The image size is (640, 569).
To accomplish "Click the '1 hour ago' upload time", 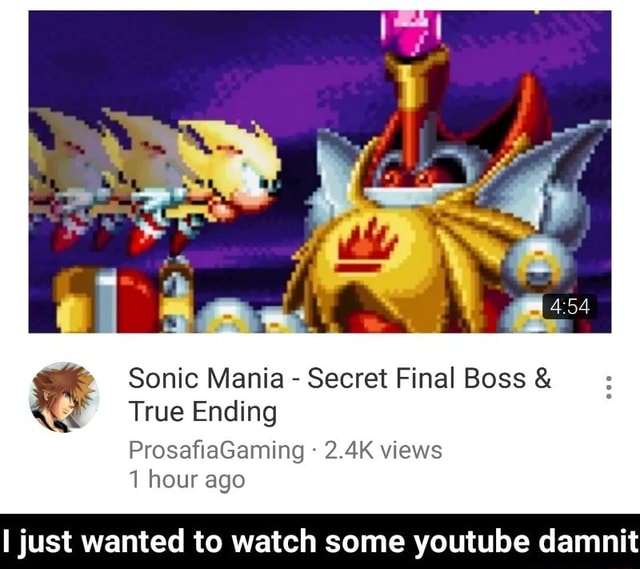I will click(x=187, y=480).
